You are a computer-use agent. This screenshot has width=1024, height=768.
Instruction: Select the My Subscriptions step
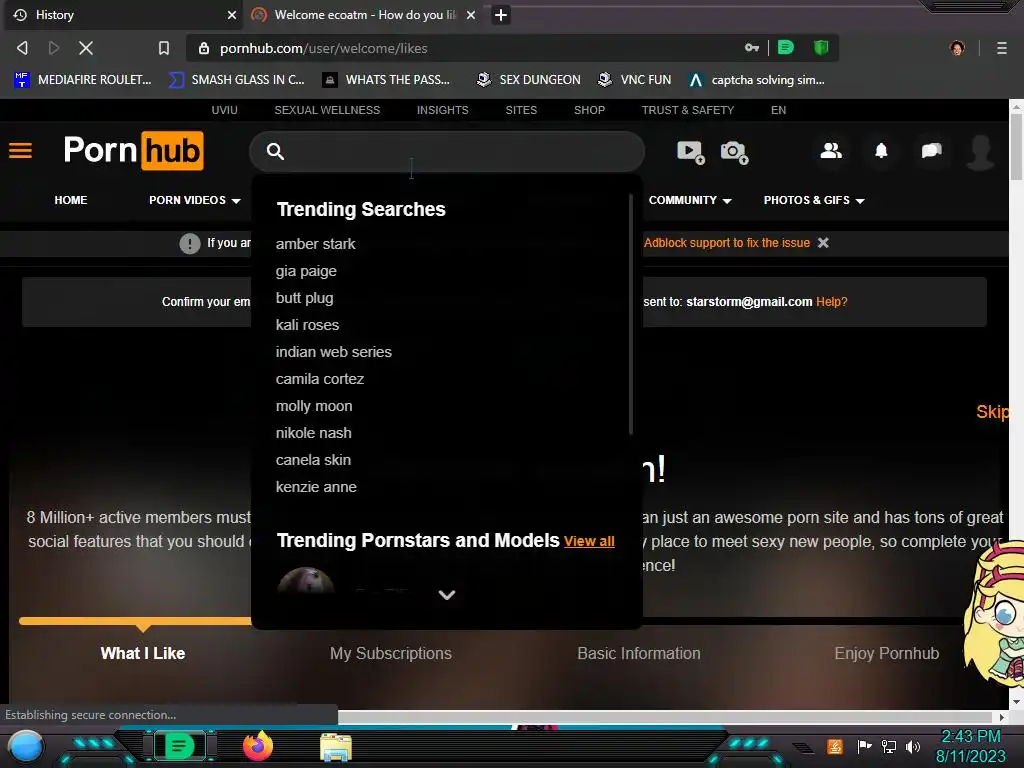(x=391, y=653)
